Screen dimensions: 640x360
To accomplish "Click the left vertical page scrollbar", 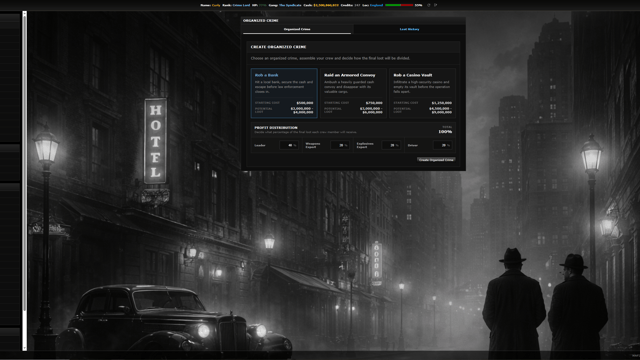I will point(24,181).
